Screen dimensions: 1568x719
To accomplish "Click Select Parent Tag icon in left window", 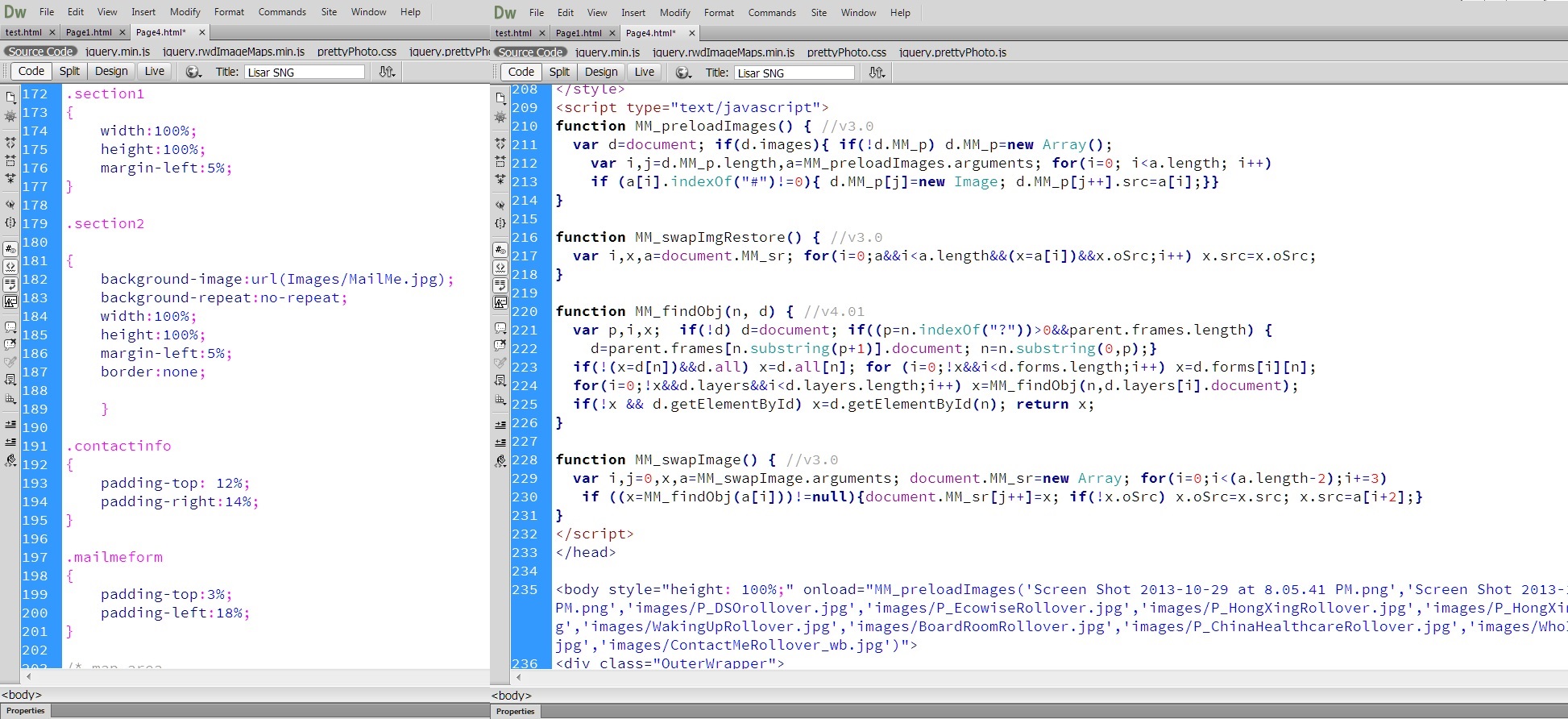I will 10,205.
